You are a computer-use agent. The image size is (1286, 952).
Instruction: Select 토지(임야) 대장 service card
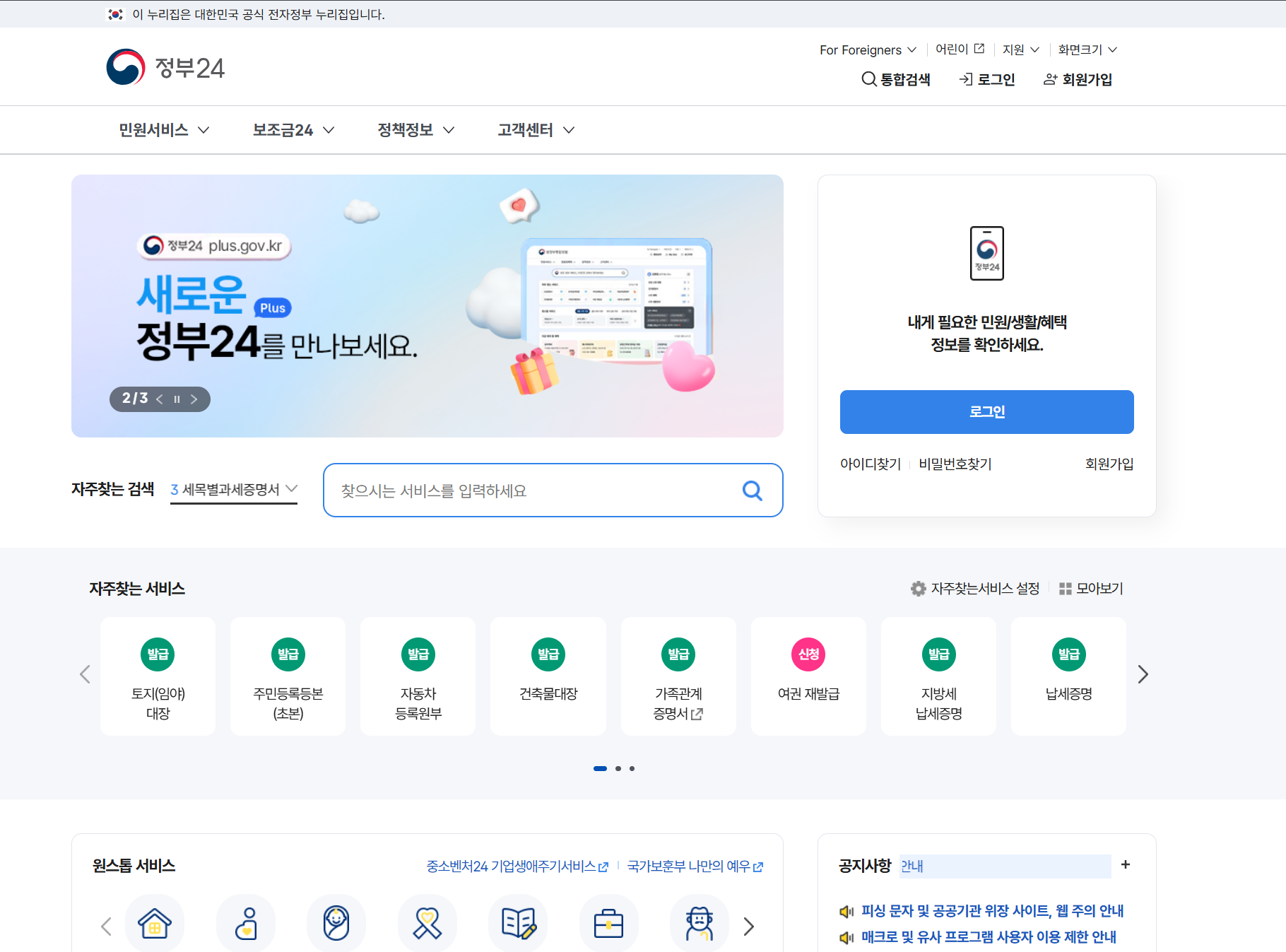click(158, 676)
